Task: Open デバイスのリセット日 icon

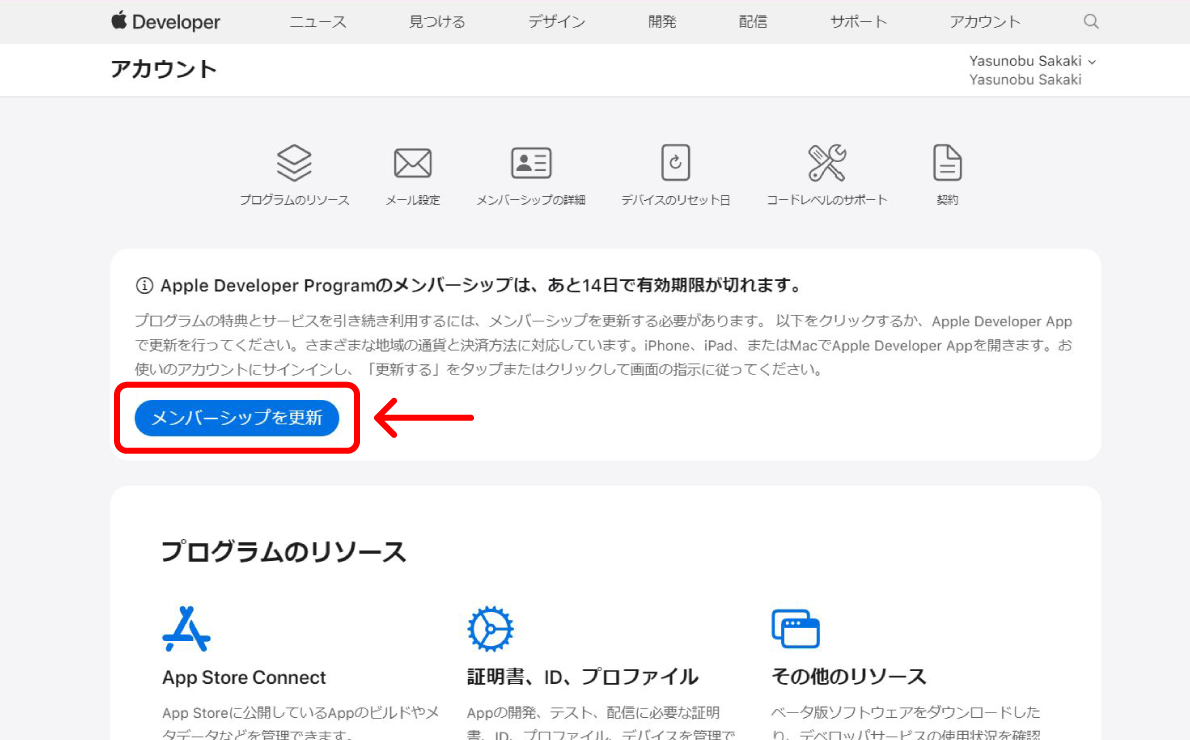Action: tap(675, 163)
